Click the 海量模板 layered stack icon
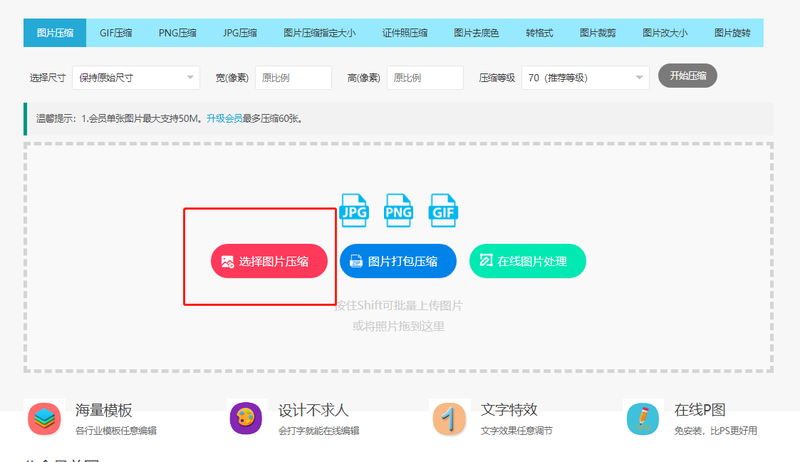This screenshot has height=462, width=800. 44,418
